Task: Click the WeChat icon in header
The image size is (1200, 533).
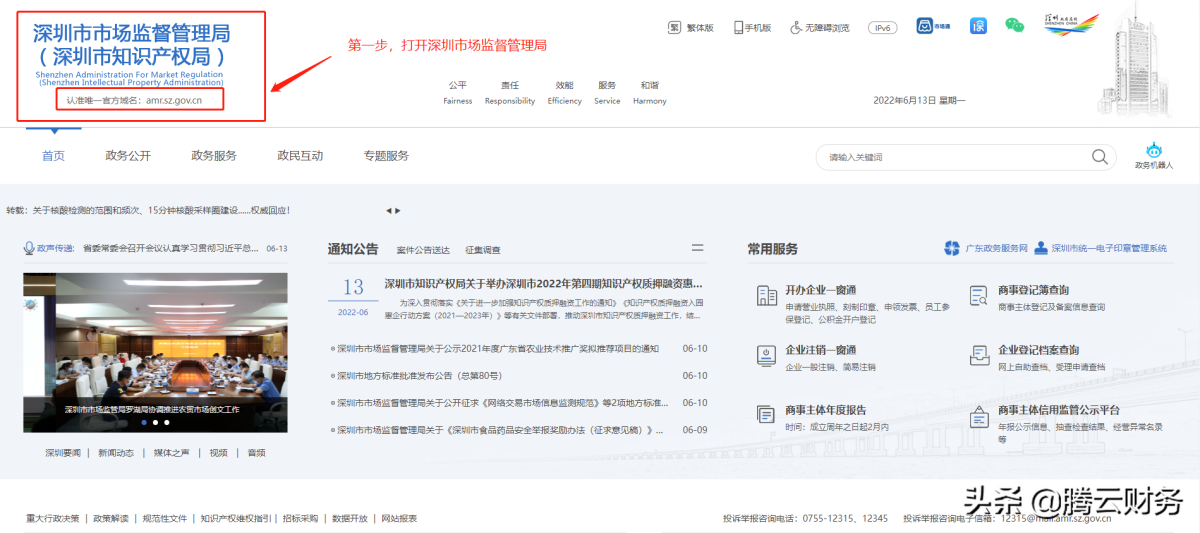Action: coord(1014,26)
